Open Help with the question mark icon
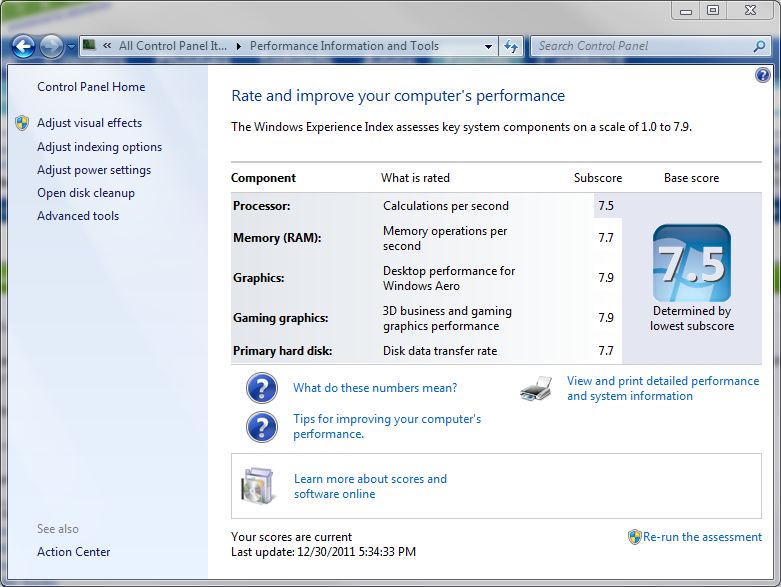The image size is (781, 587). tap(763, 75)
